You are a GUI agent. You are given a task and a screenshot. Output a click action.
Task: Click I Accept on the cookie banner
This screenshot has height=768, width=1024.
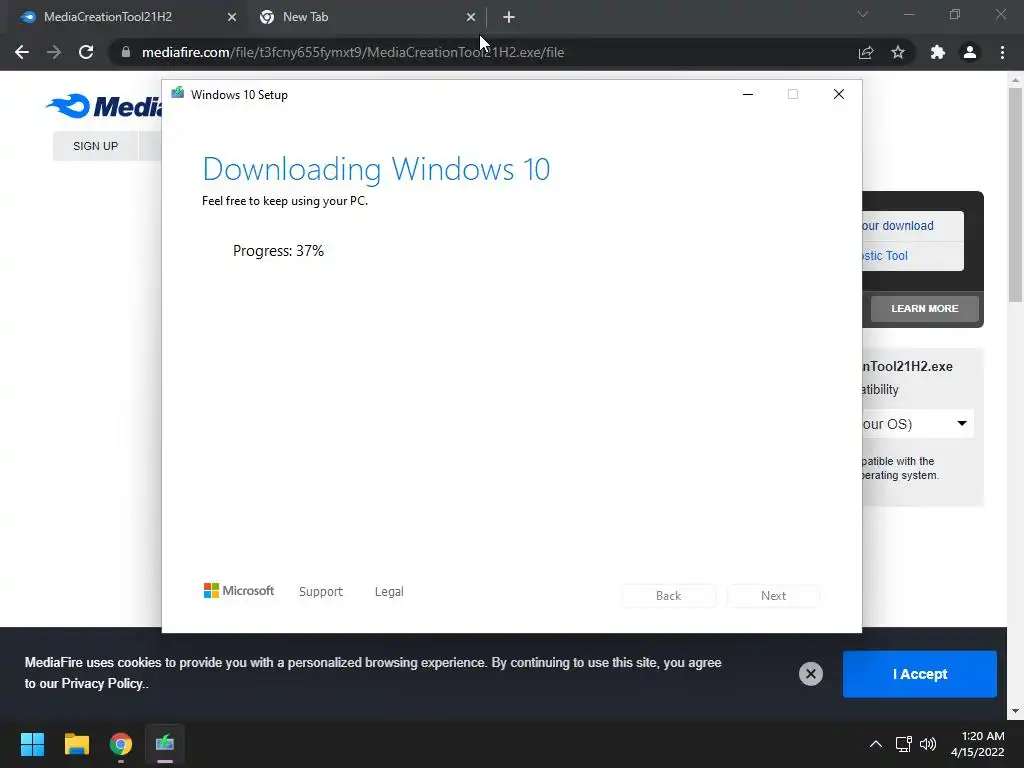tap(920, 673)
